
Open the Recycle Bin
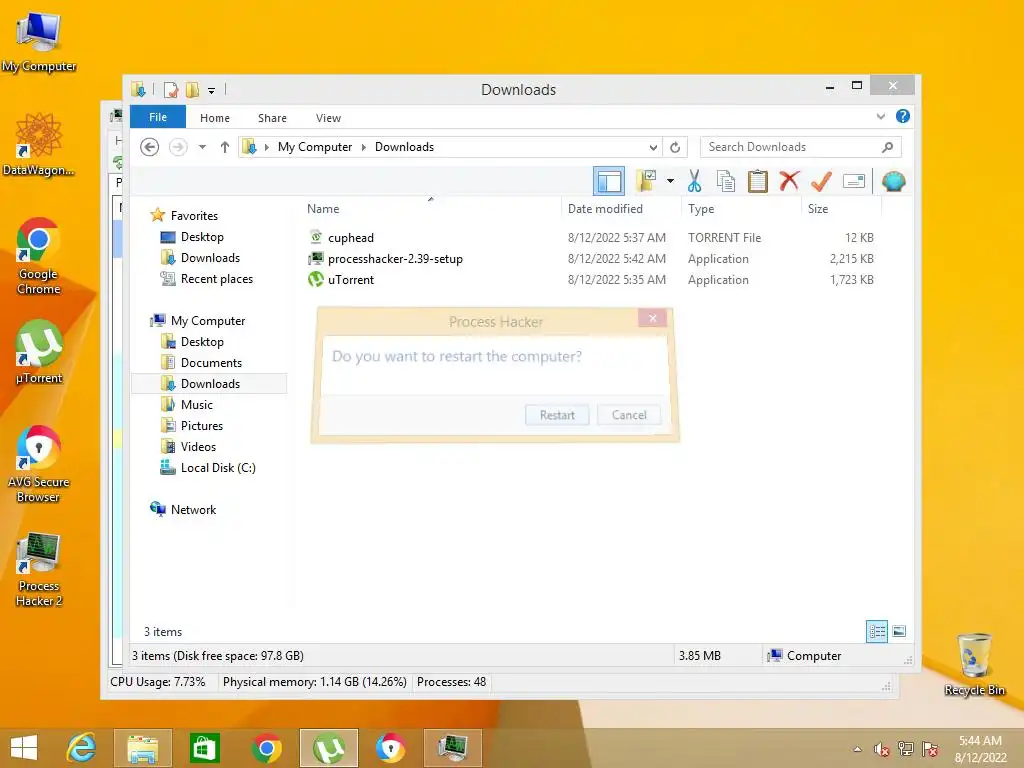pos(974,664)
